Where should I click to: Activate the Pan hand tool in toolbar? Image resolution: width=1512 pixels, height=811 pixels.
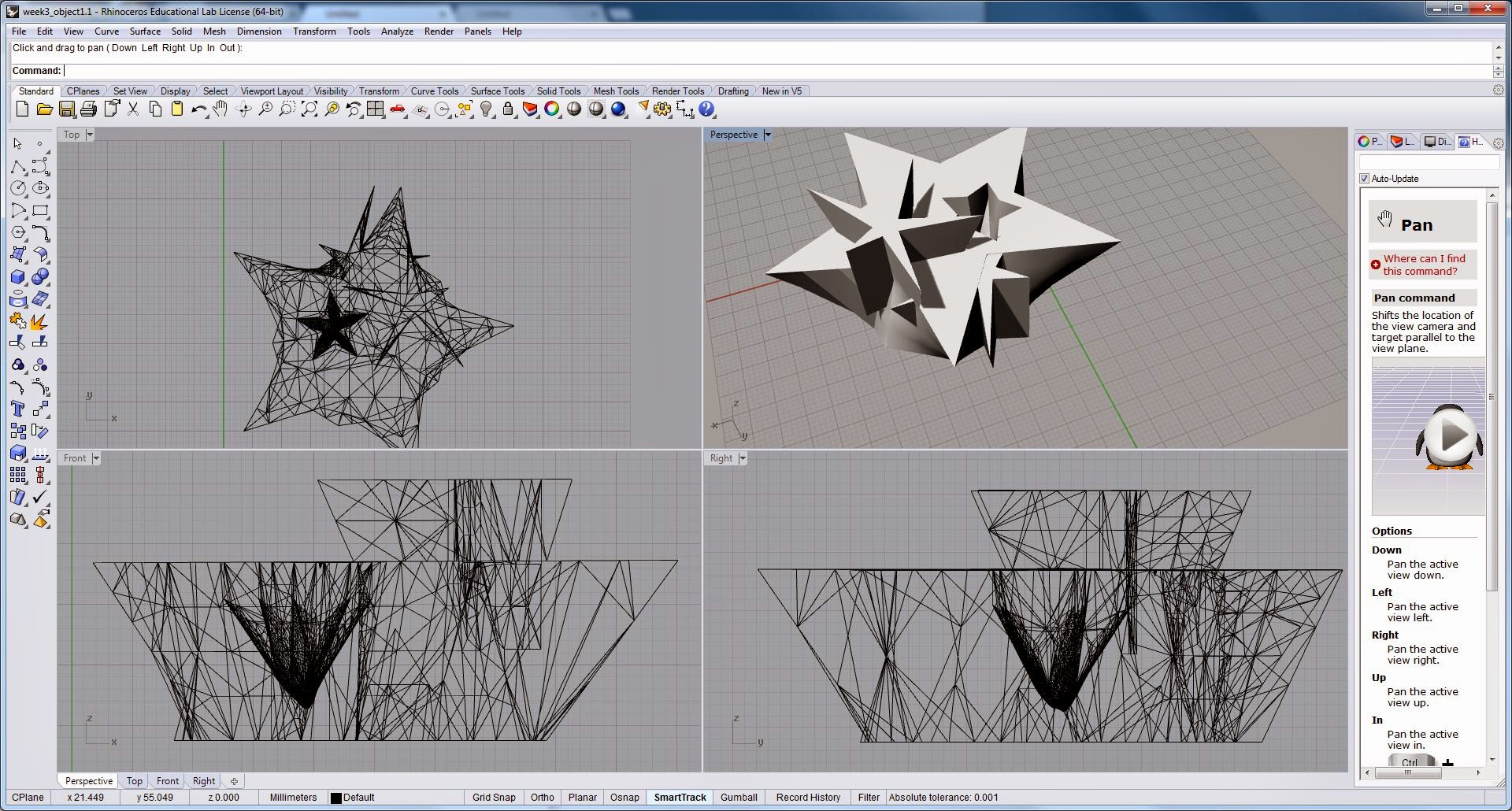point(220,109)
